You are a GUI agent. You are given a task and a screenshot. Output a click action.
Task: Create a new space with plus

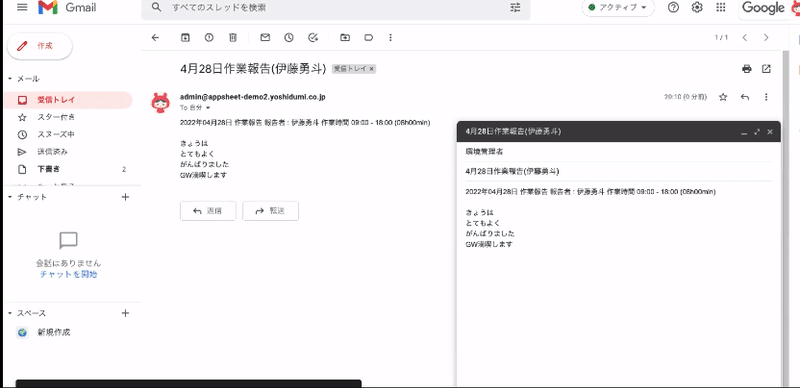click(x=126, y=313)
